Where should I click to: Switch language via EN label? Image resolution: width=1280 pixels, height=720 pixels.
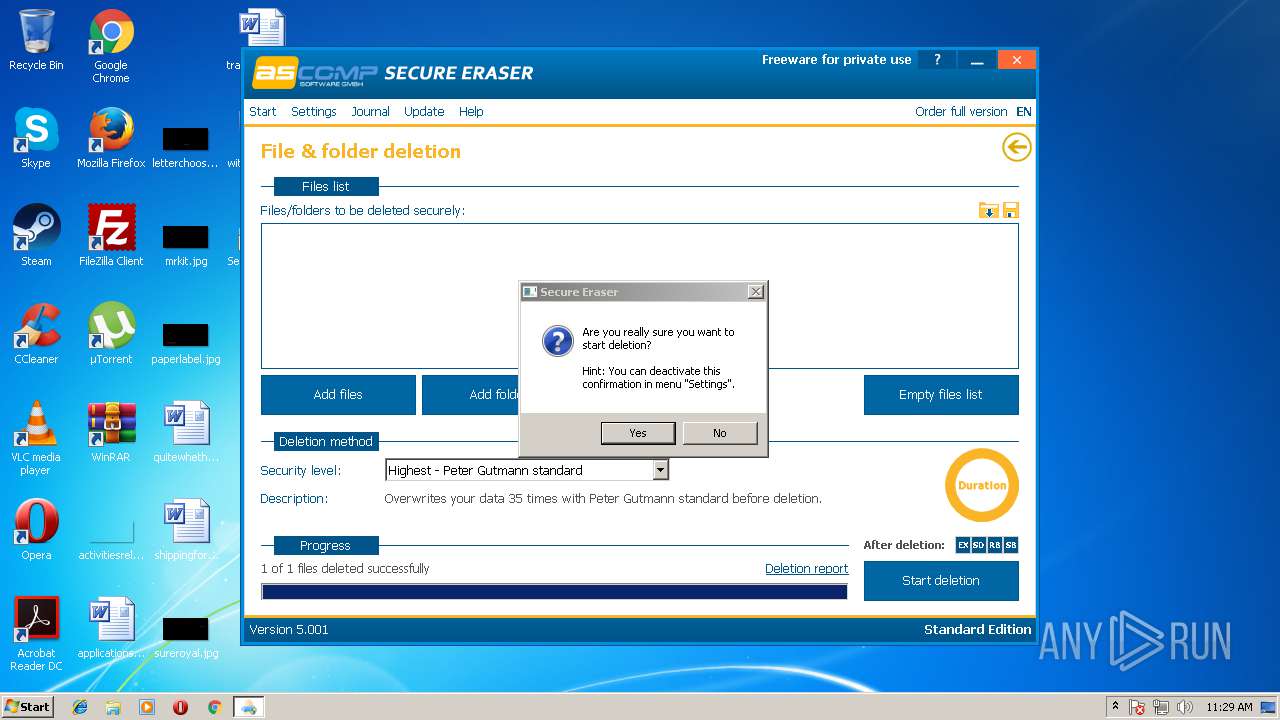(x=1024, y=112)
